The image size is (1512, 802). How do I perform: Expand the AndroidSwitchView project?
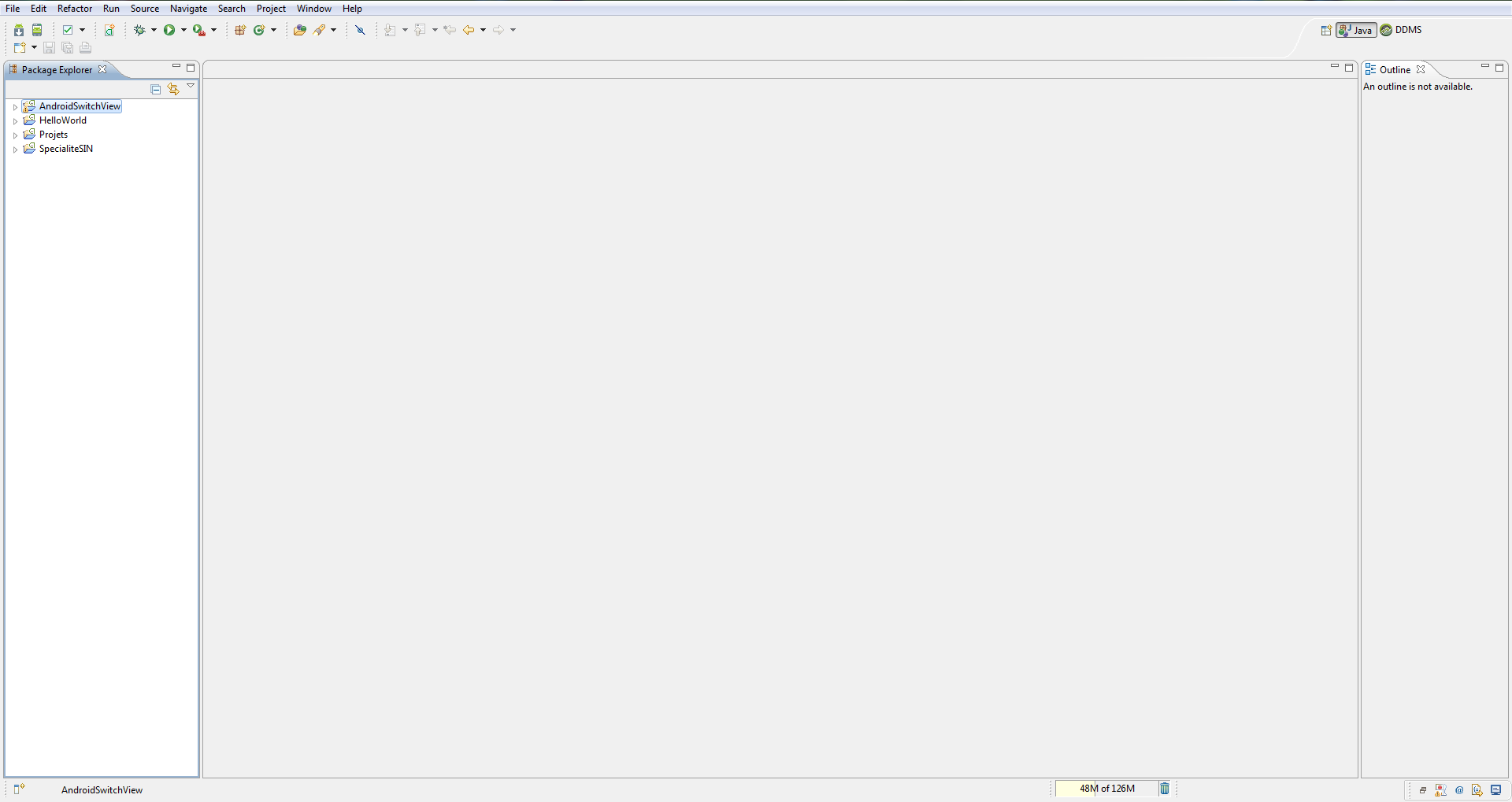point(15,107)
